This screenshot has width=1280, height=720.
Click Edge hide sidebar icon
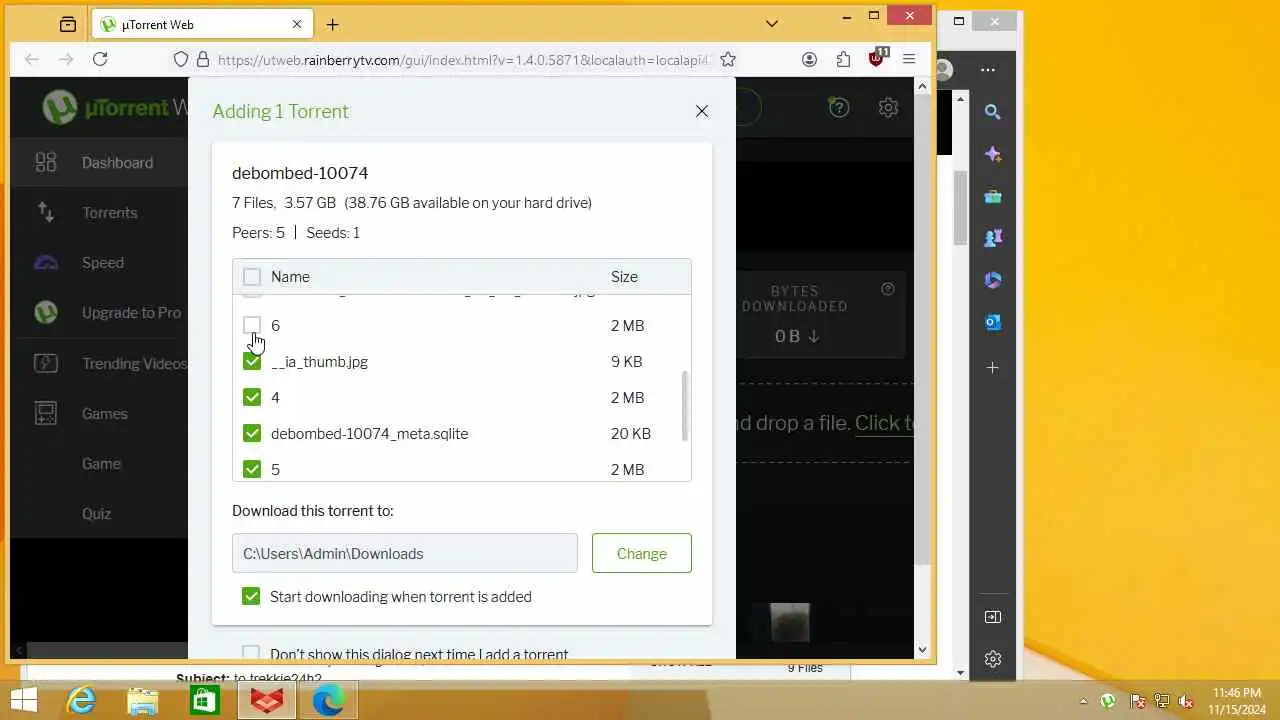pyautogui.click(x=993, y=617)
